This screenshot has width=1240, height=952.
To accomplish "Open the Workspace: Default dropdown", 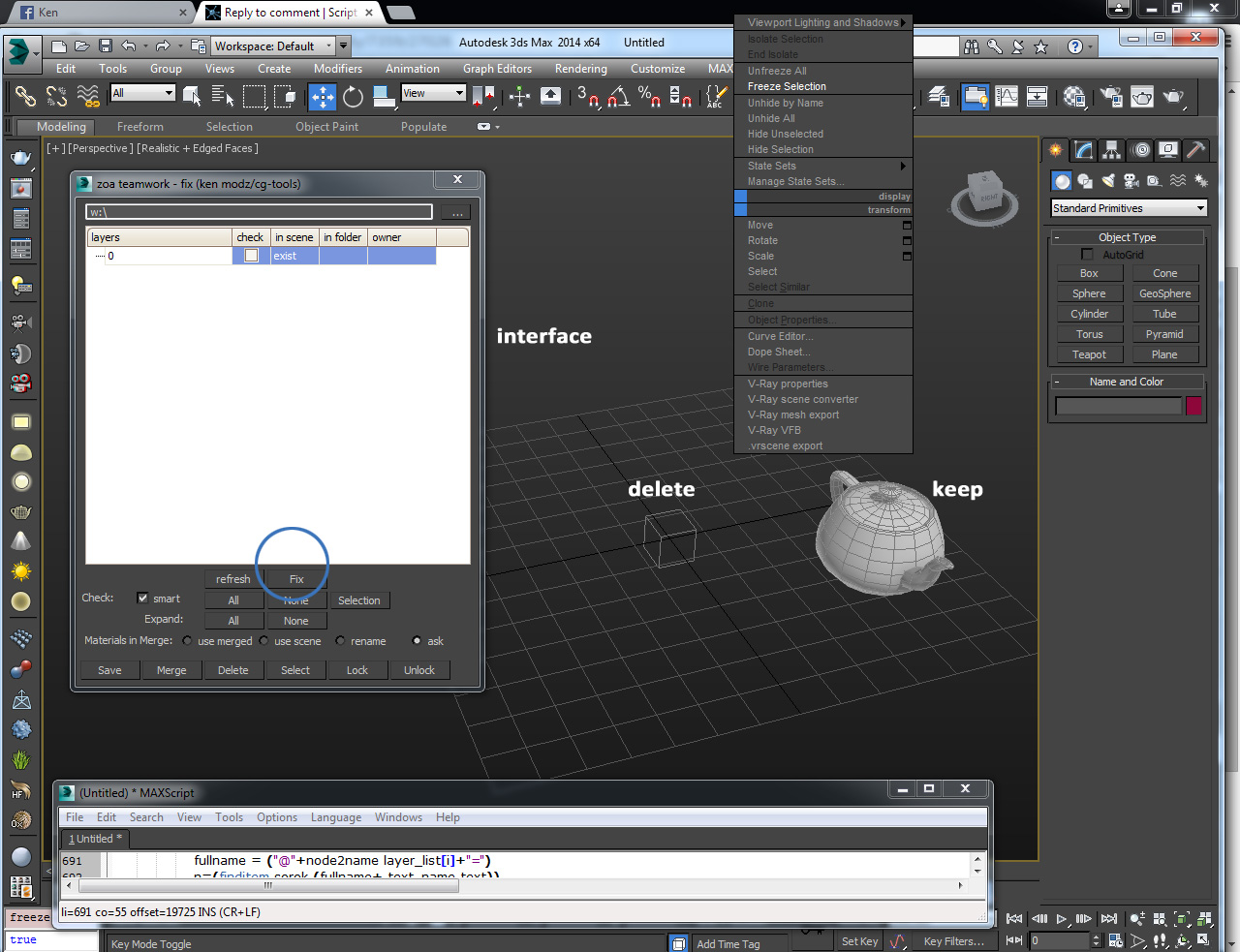I will [x=273, y=46].
